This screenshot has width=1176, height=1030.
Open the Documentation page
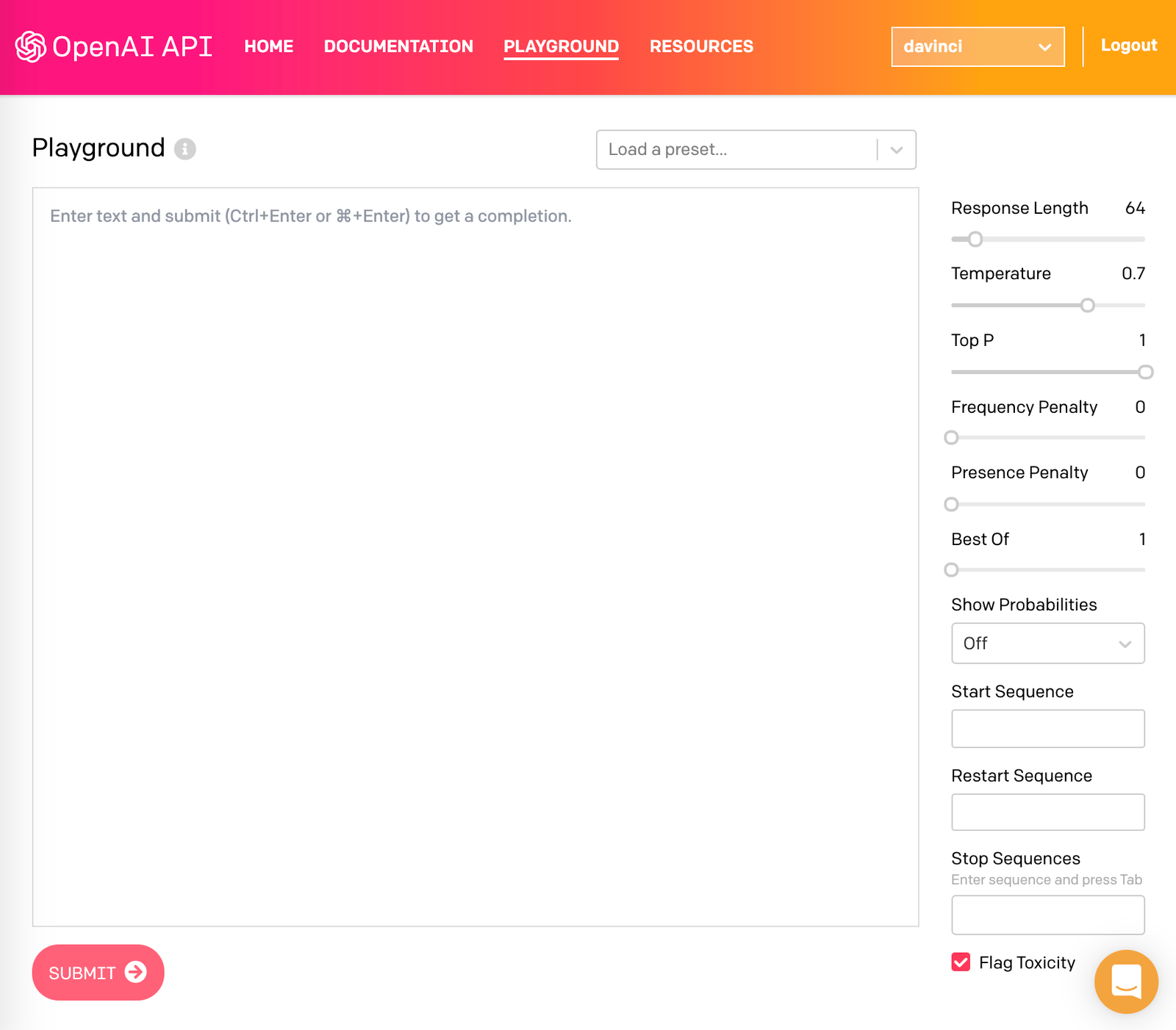(x=398, y=46)
